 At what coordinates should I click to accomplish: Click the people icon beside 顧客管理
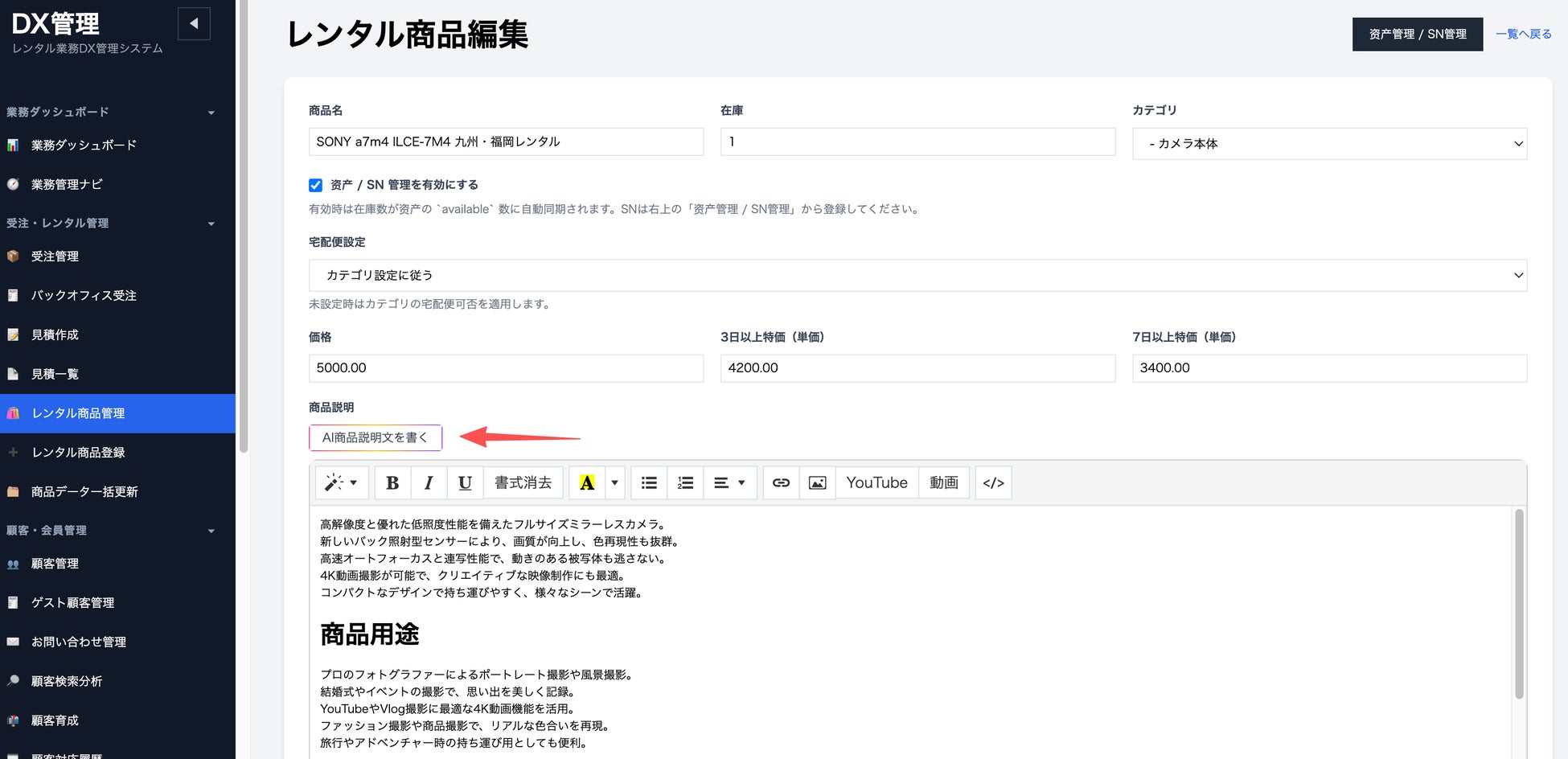(x=13, y=564)
